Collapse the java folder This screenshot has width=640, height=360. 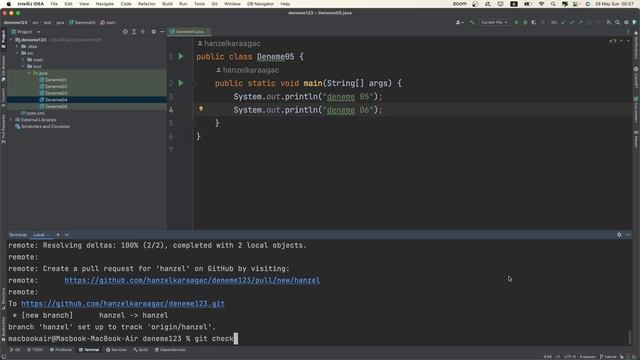(x=29, y=73)
